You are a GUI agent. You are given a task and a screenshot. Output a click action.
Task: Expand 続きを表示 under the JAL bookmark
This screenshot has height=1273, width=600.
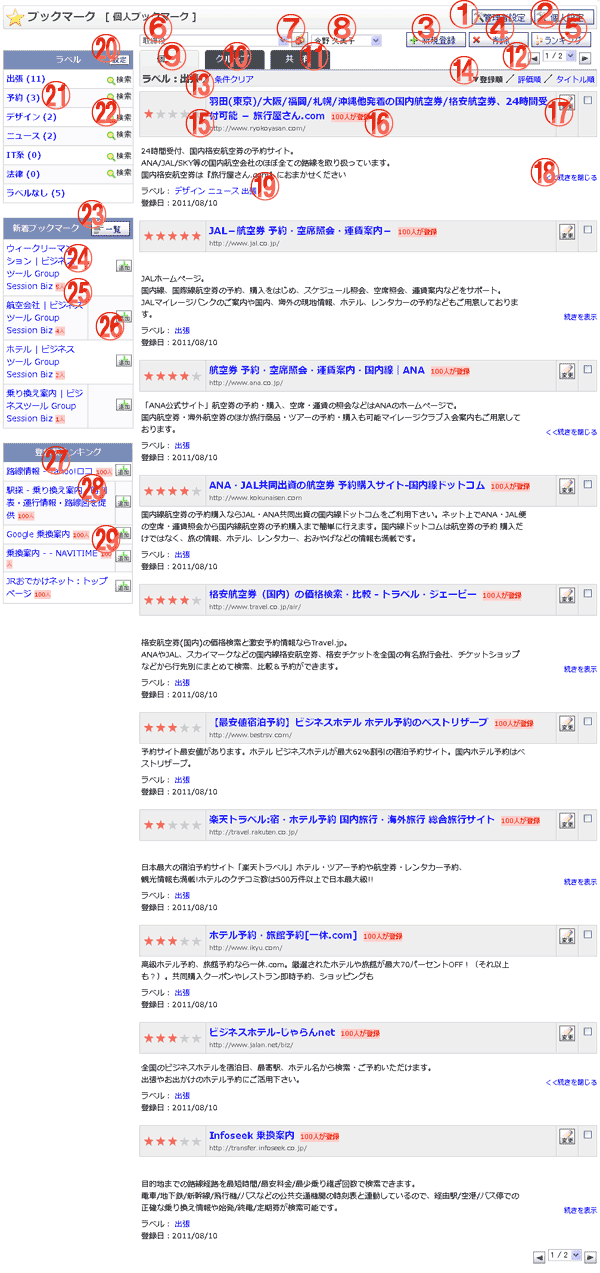tap(579, 316)
